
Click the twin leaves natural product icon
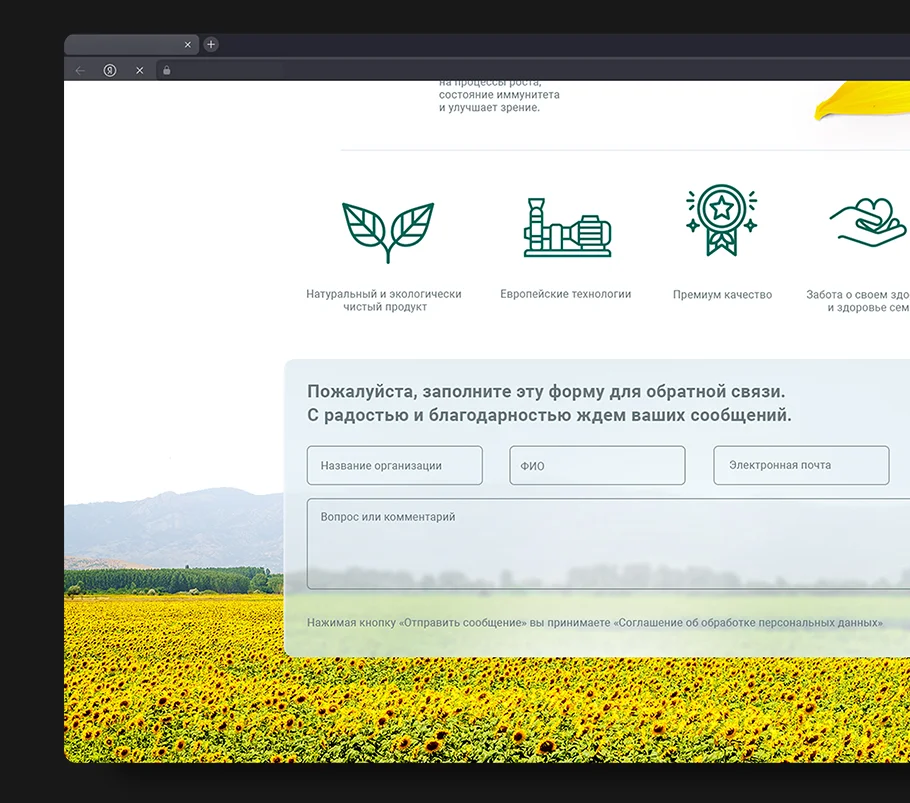click(388, 232)
